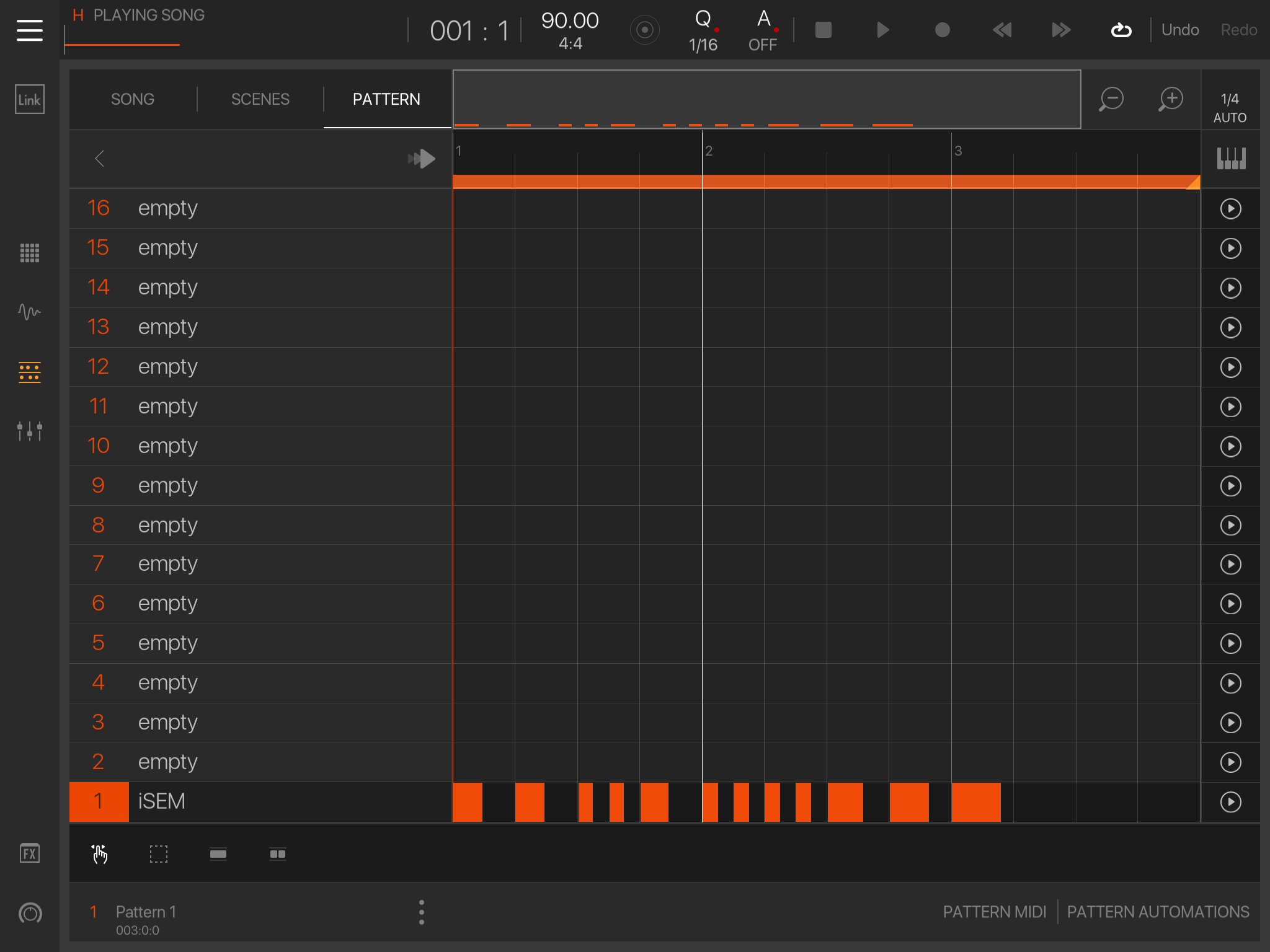
Task: Switch to the SCENES tab
Action: 260,99
